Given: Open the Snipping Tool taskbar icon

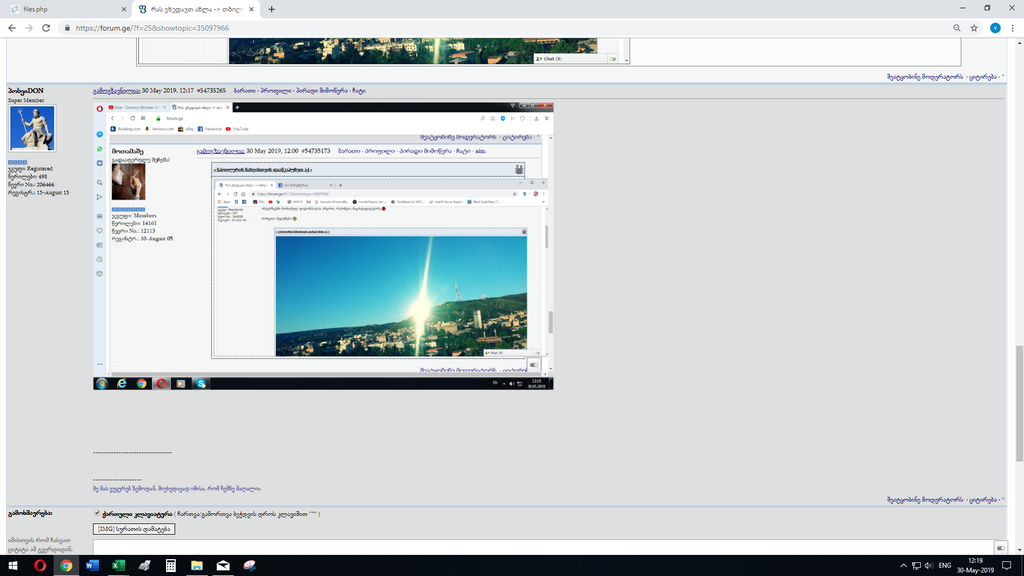Looking at the screenshot, I should pyautogui.click(x=249, y=566).
